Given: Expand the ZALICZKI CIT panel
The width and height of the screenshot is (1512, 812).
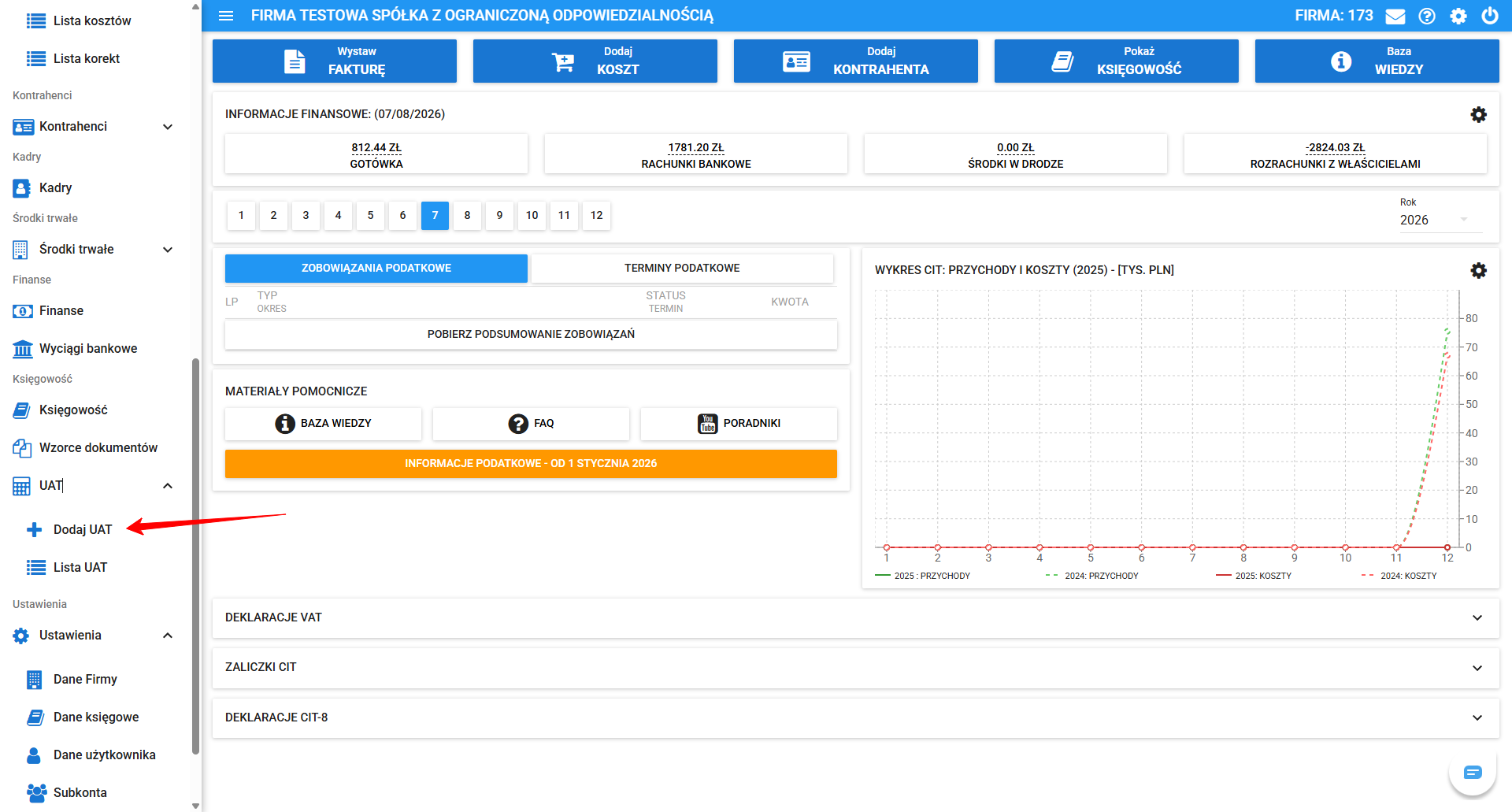Looking at the screenshot, I should point(1477,668).
